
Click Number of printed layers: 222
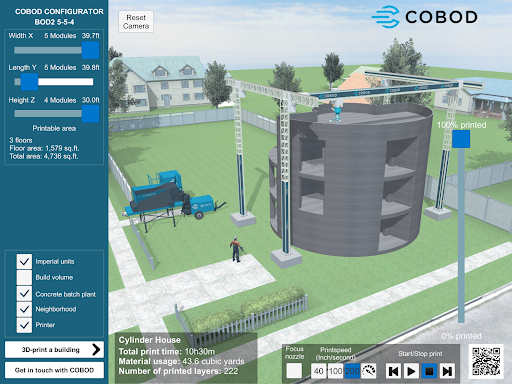pyautogui.click(x=178, y=371)
